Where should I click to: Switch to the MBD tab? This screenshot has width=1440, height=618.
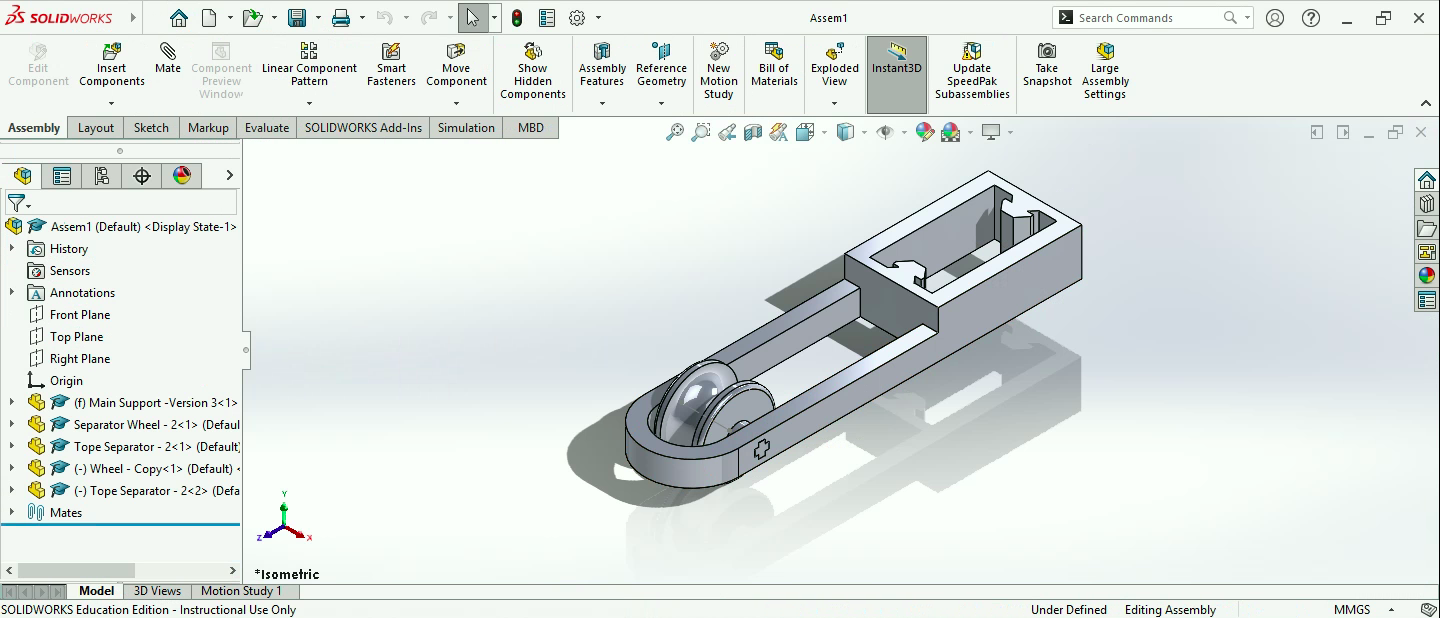531,128
